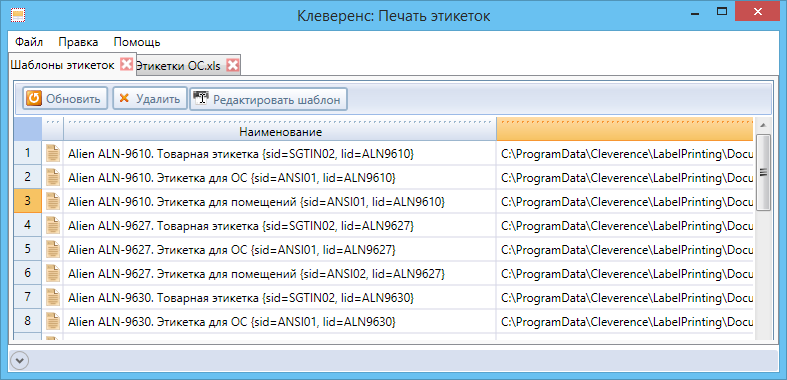Screen dimensions: 787x380
Task: Click the application icon in the title bar
Action: pos(18,16)
